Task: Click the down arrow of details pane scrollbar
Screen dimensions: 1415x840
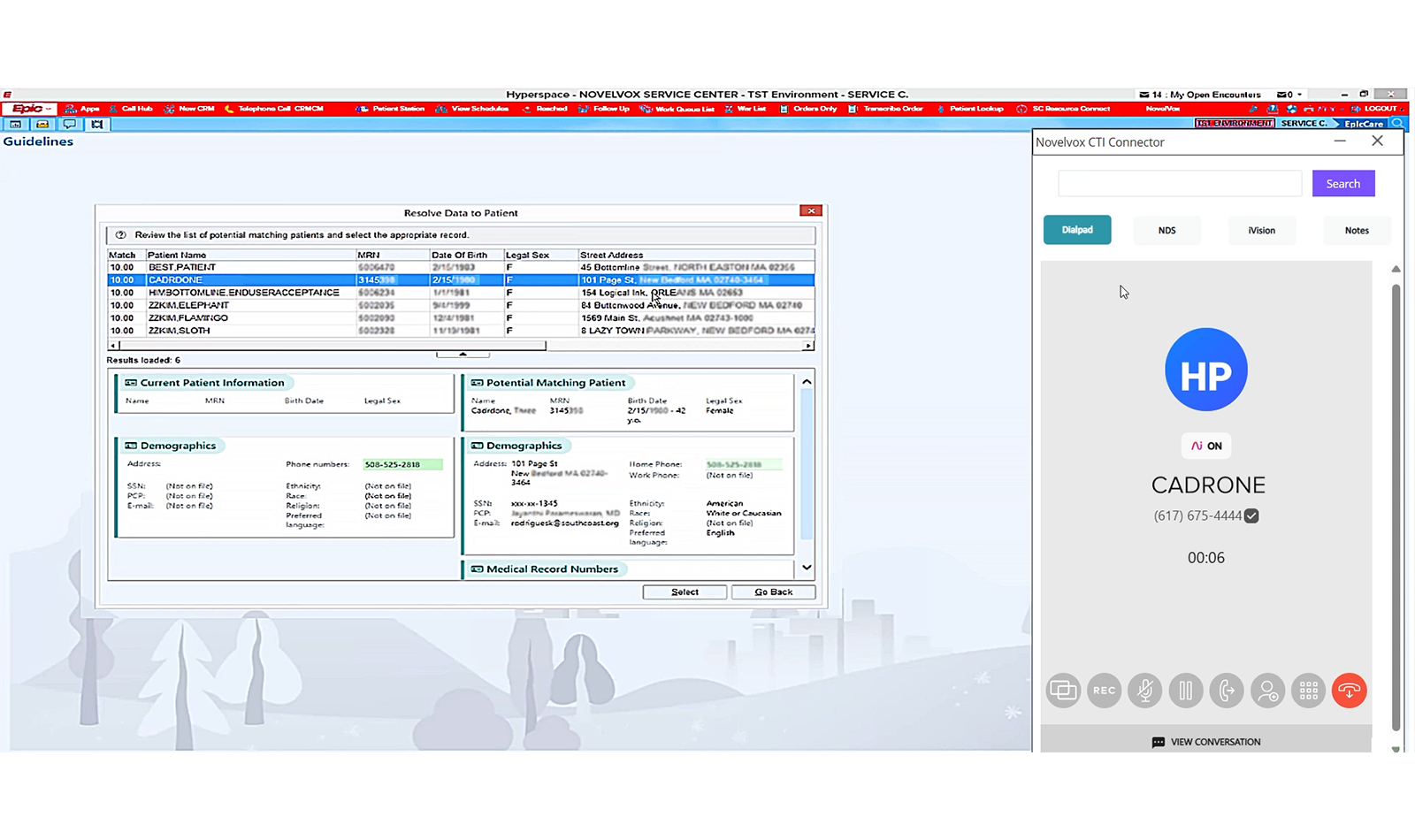Action: 807,568
